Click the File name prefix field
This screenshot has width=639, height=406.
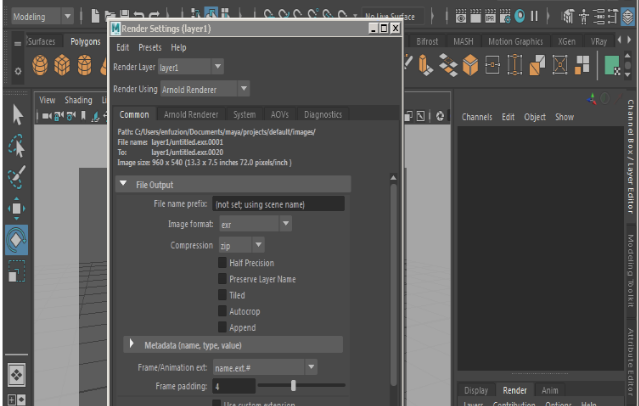278,204
